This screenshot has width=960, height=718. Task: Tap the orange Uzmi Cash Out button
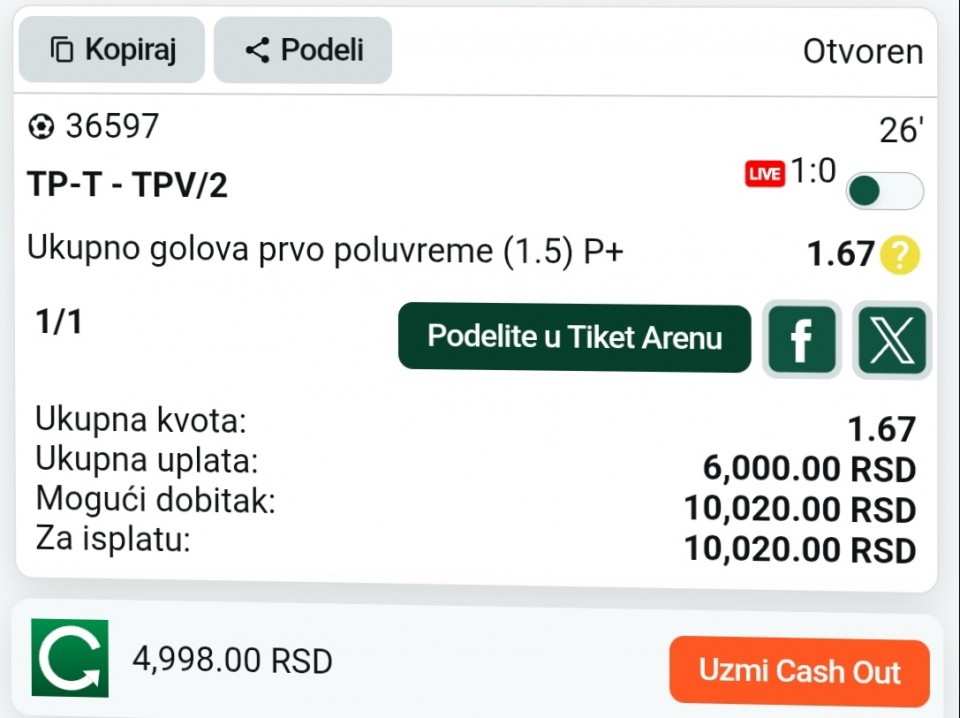tap(799, 671)
